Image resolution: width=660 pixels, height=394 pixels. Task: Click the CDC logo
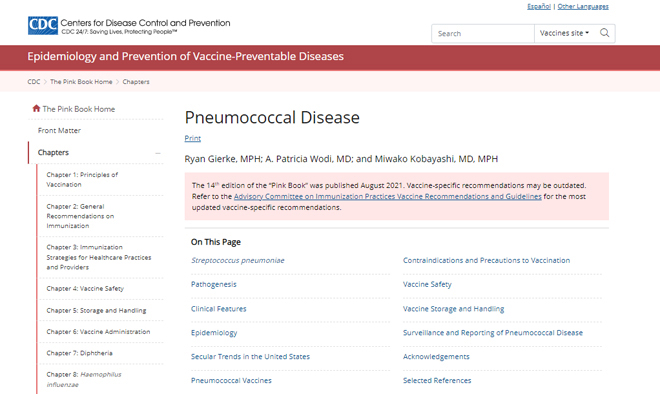coord(43,26)
